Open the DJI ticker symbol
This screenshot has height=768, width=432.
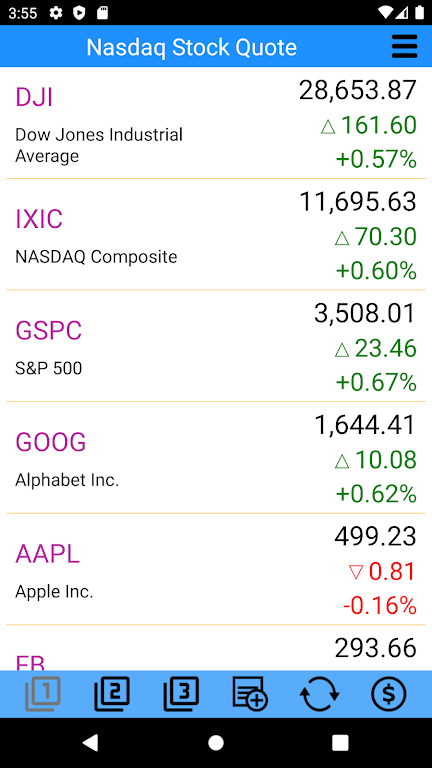34,97
